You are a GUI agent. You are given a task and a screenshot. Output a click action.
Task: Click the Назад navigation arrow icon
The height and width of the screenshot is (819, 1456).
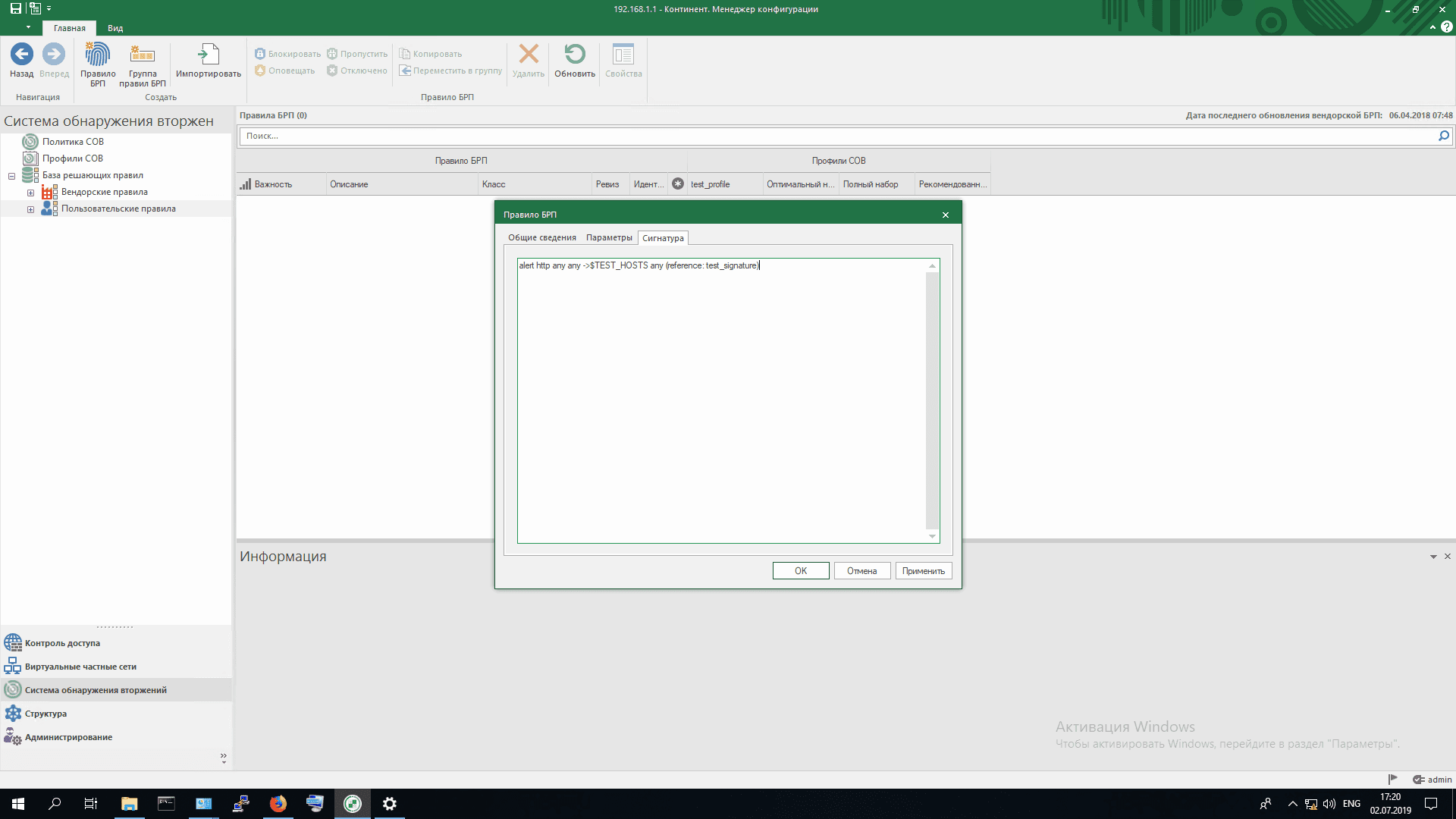click(x=21, y=55)
